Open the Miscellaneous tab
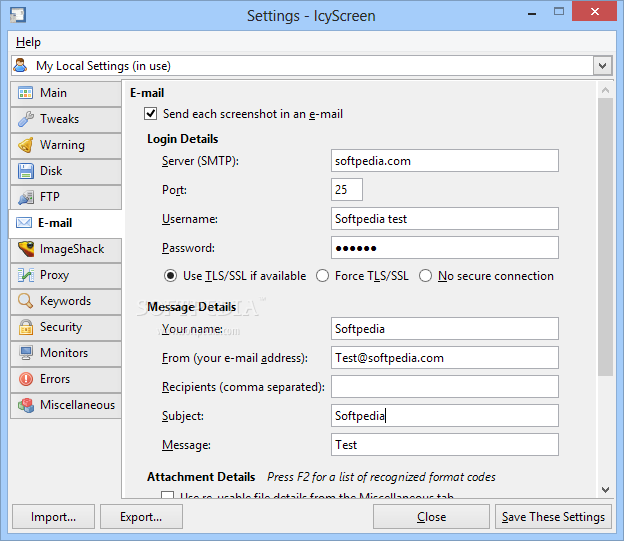Image resolution: width=624 pixels, height=541 pixels. click(x=66, y=405)
